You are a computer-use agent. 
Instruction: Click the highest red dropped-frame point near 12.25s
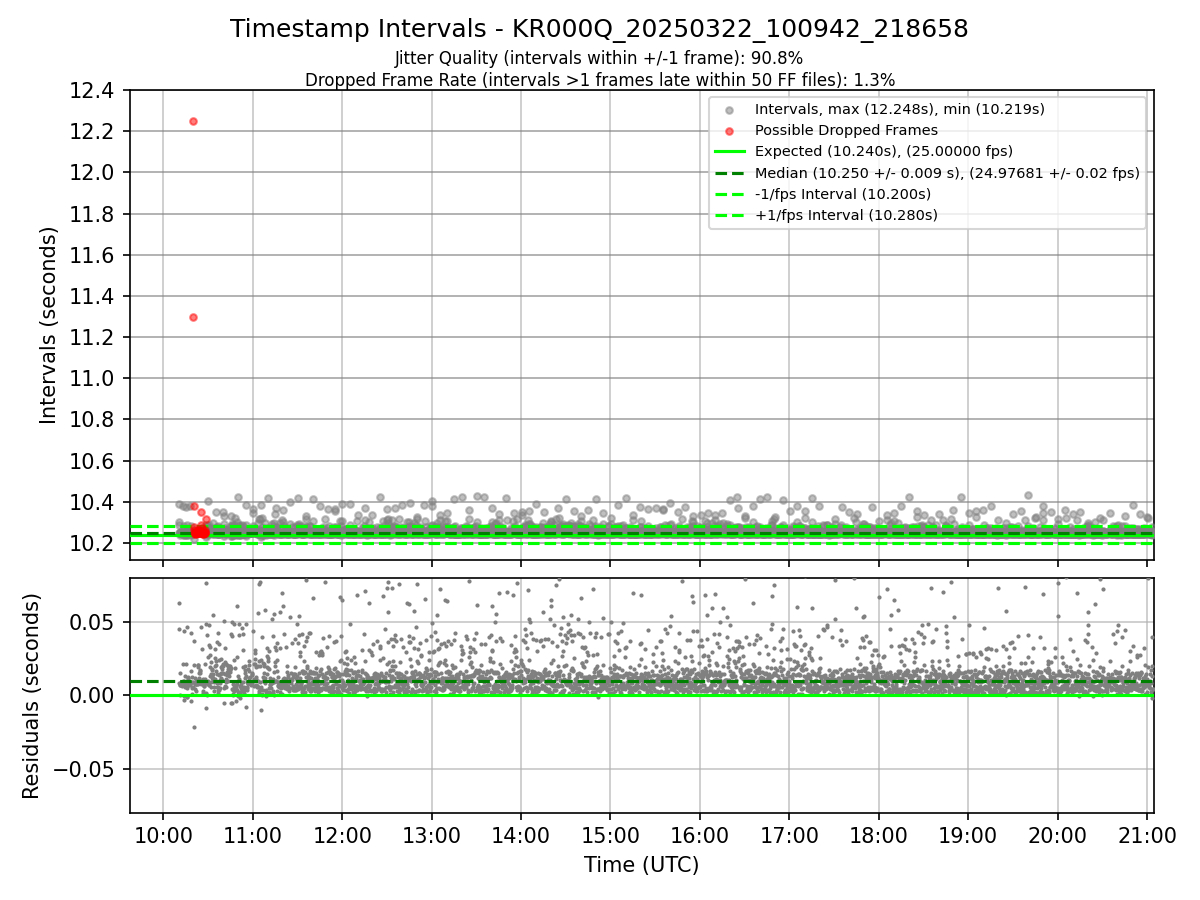(193, 121)
